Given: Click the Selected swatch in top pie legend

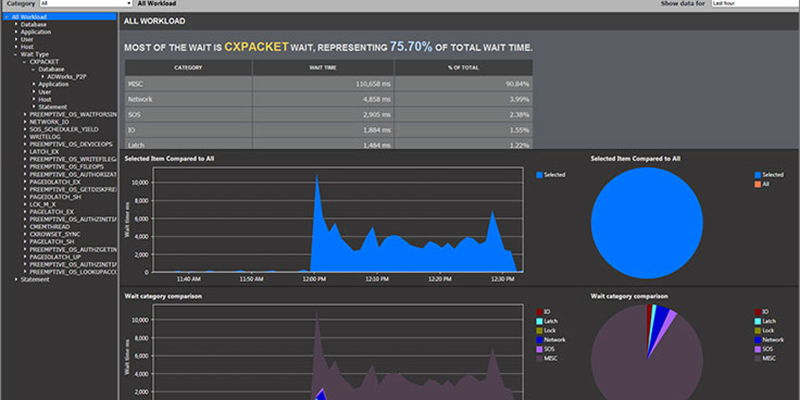Looking at the screenshot, I should coord(758,175).
